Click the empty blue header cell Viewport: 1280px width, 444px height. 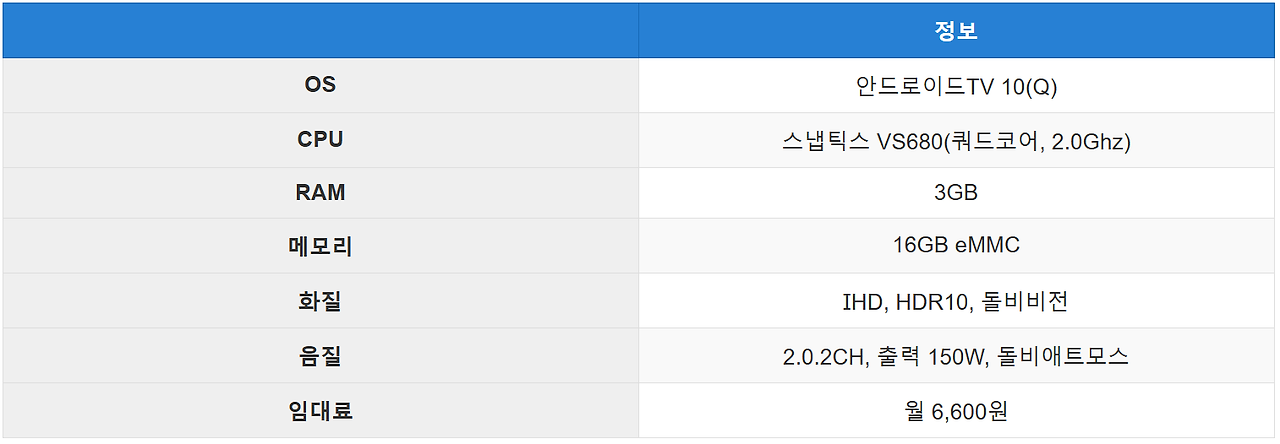(x=320, y=30)
